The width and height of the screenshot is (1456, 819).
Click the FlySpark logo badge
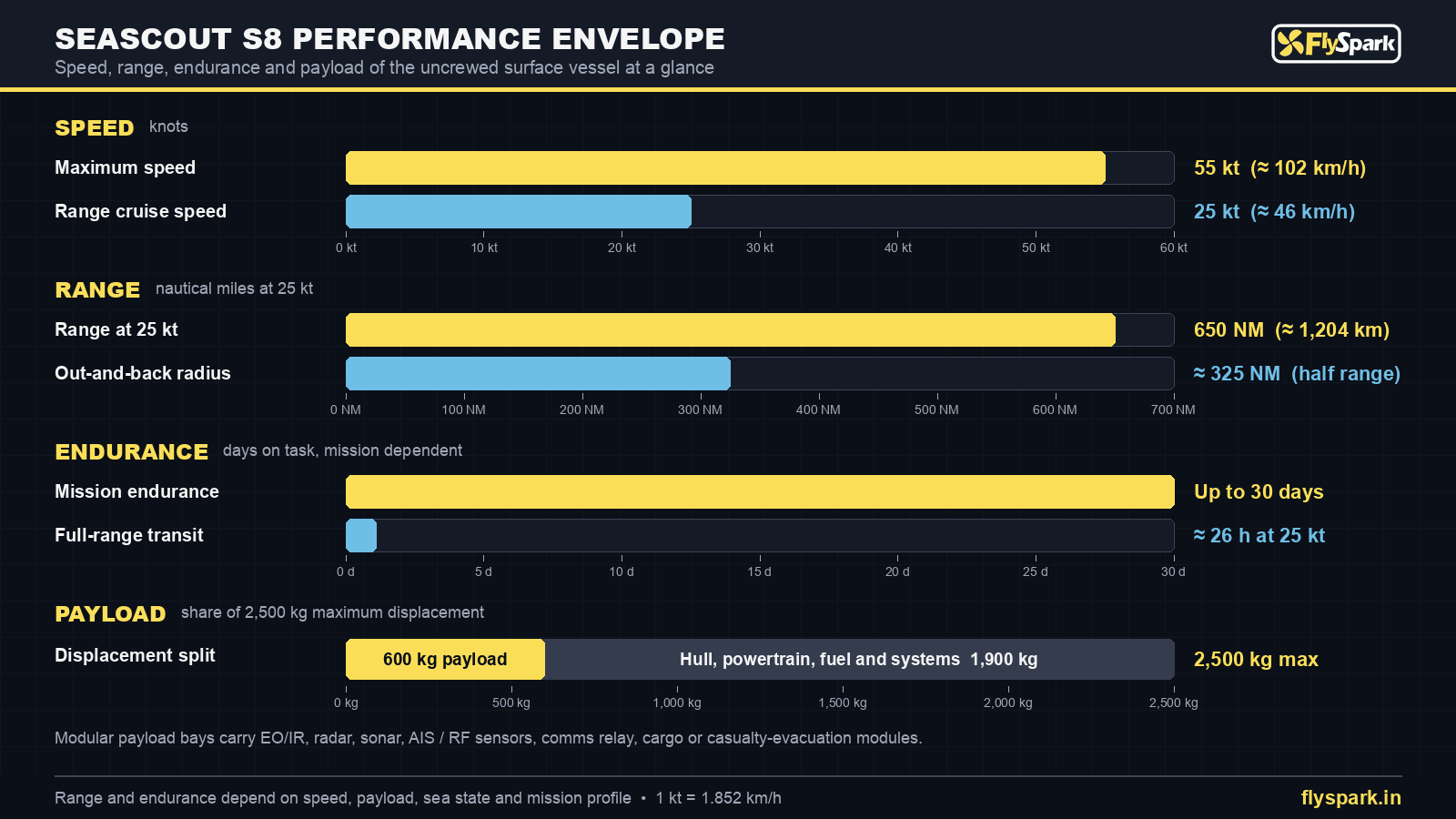[1336, 44]
